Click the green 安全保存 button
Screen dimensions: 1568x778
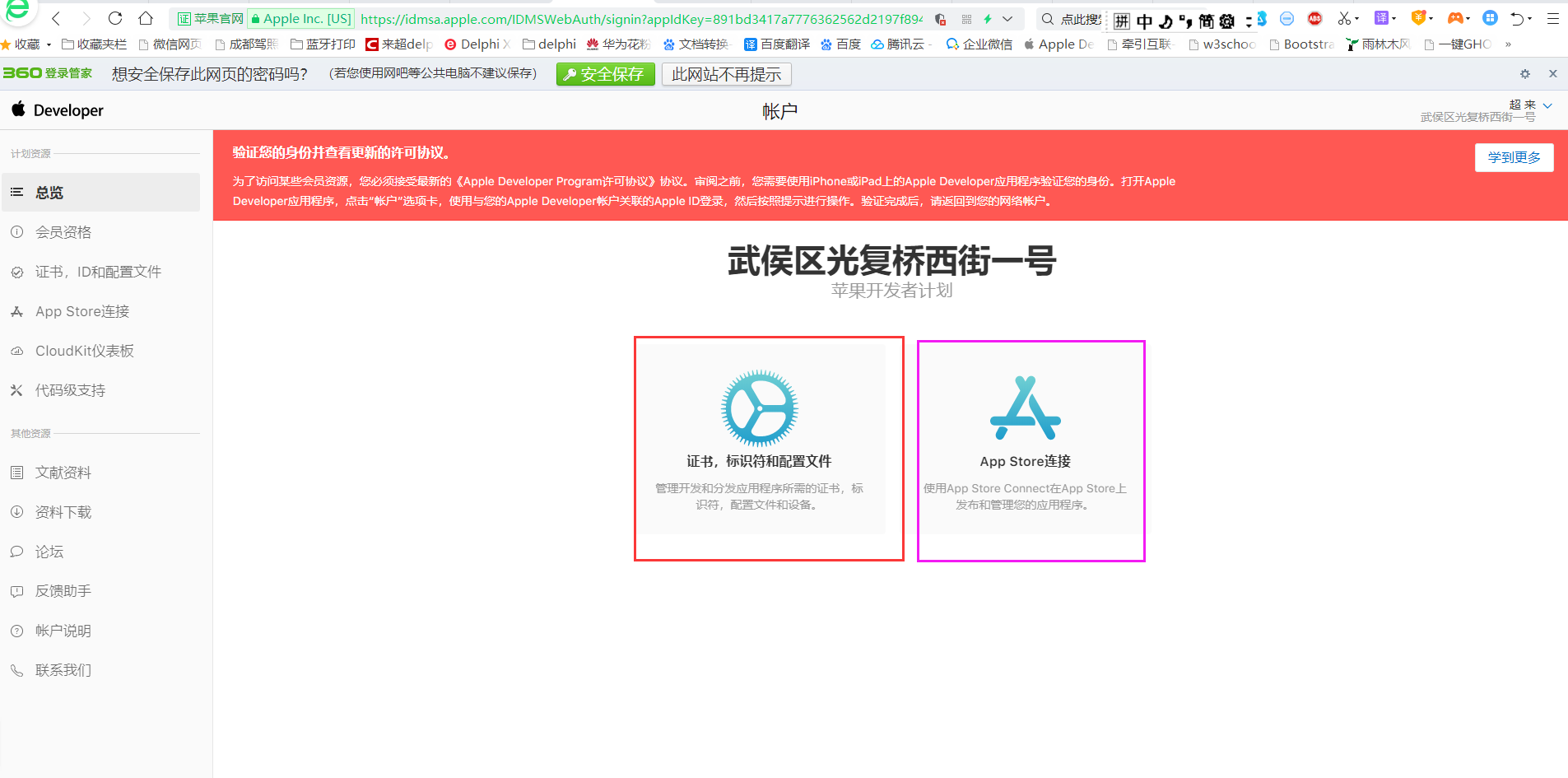(605, 74)
